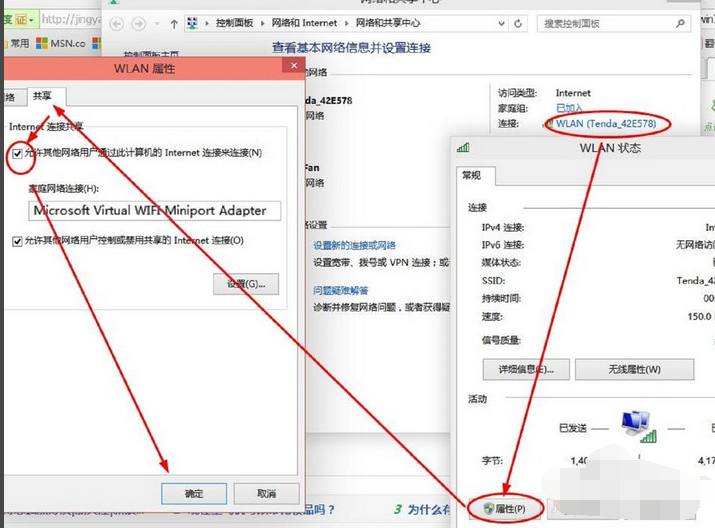This screenshot has width=715, height=528.
Task: Toggle 允许其他网络用户通过此计算机连接 checkbox
Action: [x=17, y=153]
